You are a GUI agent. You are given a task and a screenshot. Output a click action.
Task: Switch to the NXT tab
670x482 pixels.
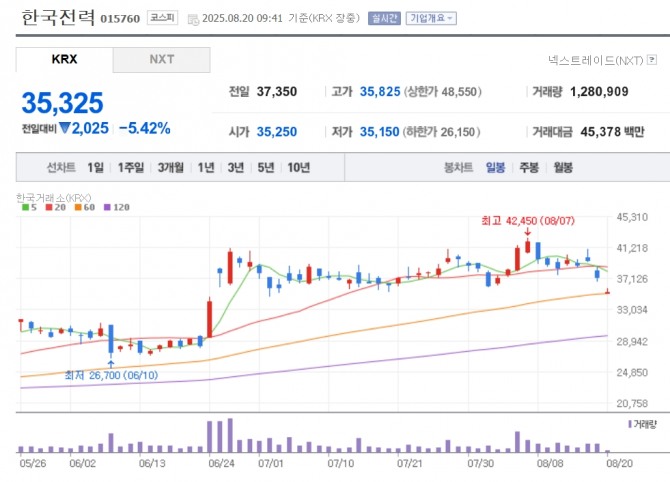(x=161, y=59)
